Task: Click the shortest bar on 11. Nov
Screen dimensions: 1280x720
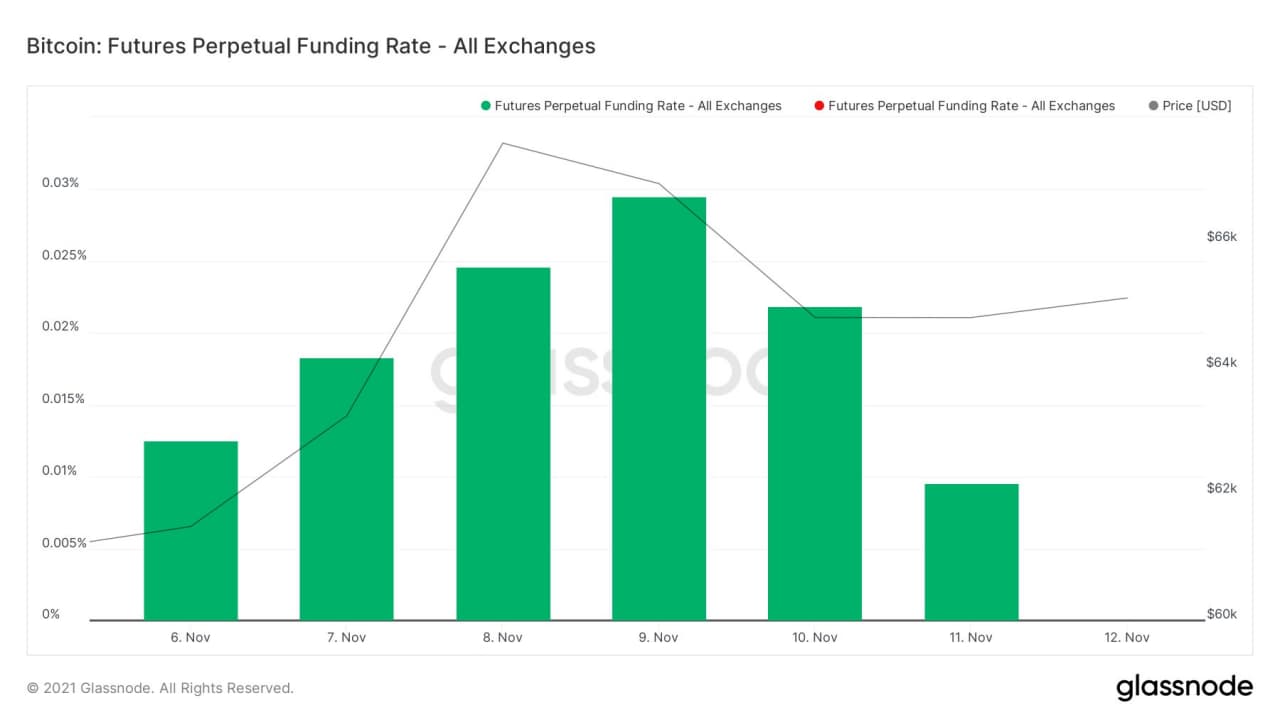Action: (x=971, y=552)
